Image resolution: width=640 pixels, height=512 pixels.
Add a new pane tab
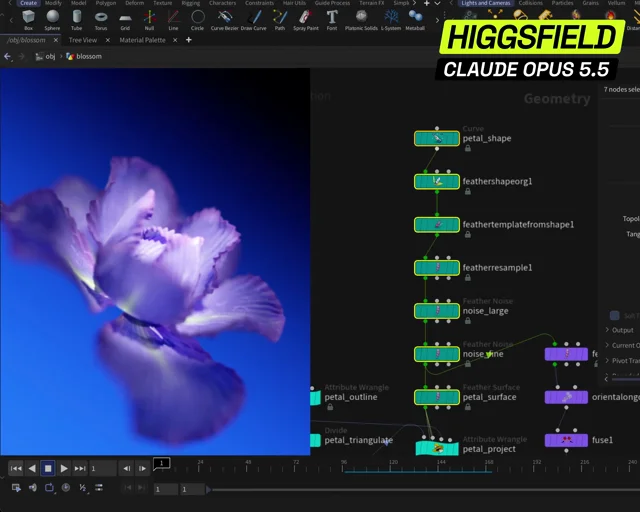[x=189, y=40]
